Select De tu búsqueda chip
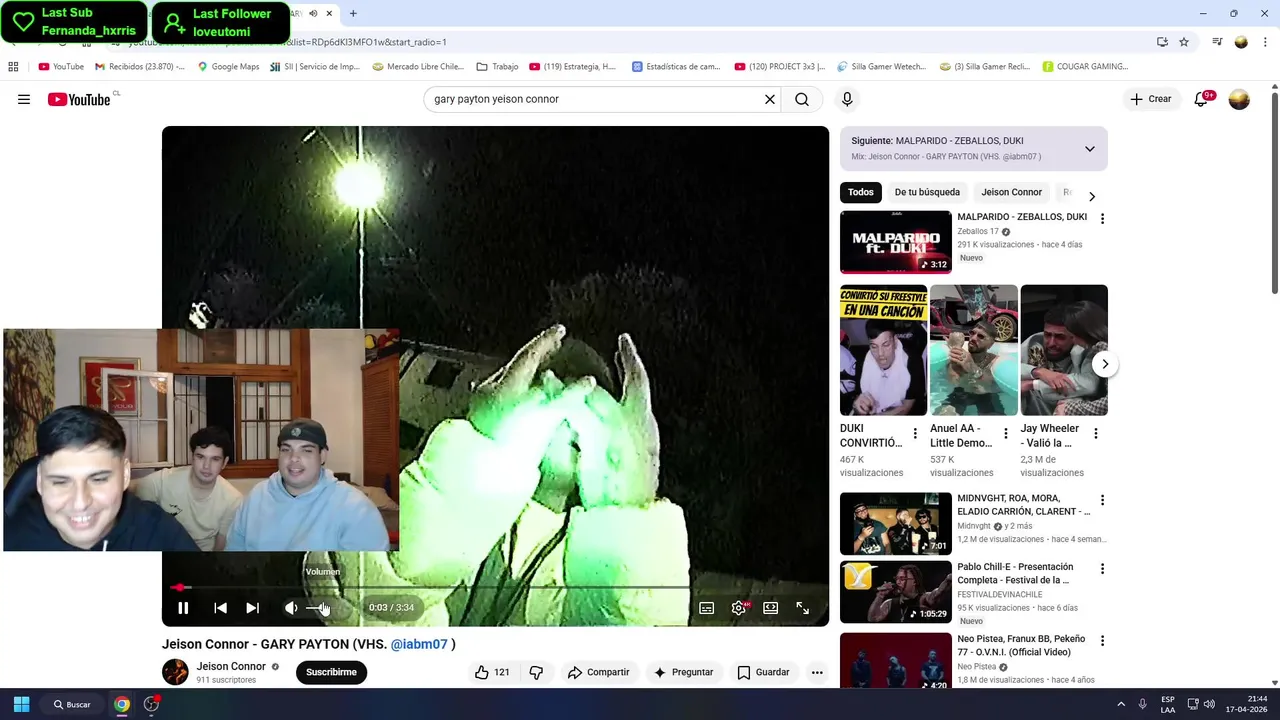 [927, 192]
